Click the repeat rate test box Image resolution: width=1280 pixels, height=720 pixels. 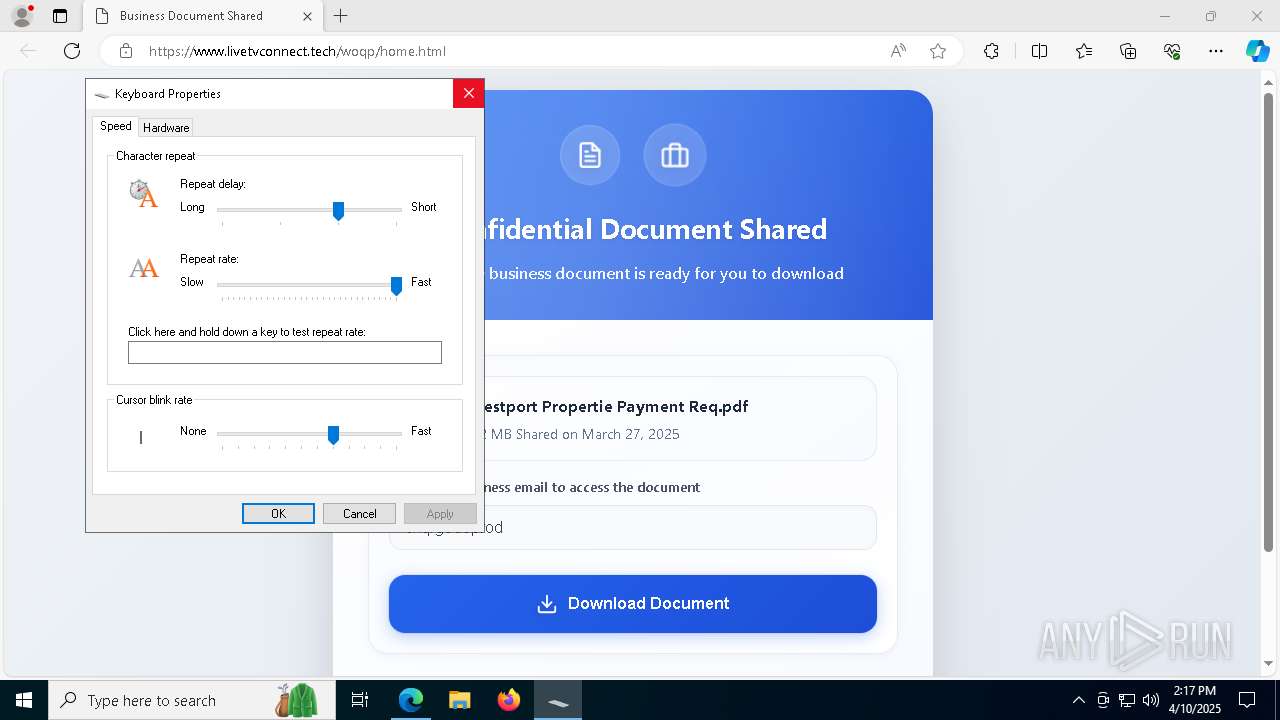(285, 352)
